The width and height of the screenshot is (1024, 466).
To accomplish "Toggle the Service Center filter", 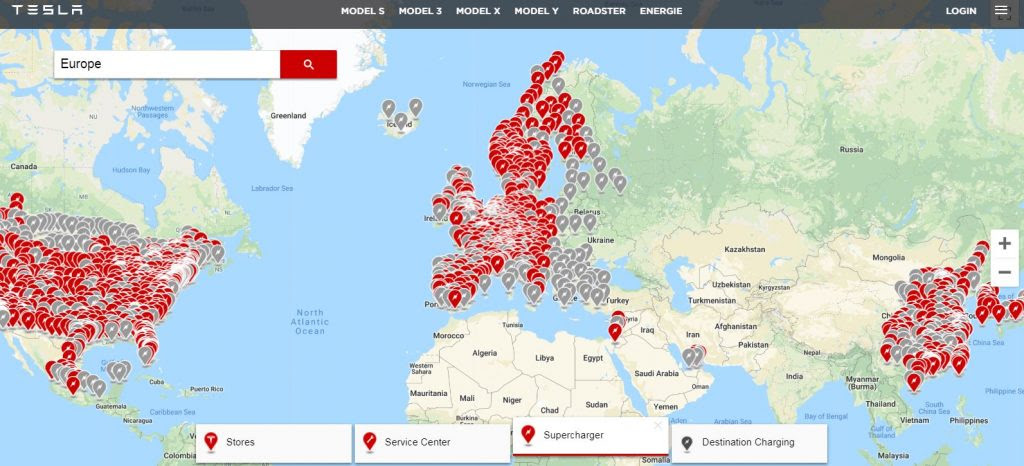I will tap(432, 443).
